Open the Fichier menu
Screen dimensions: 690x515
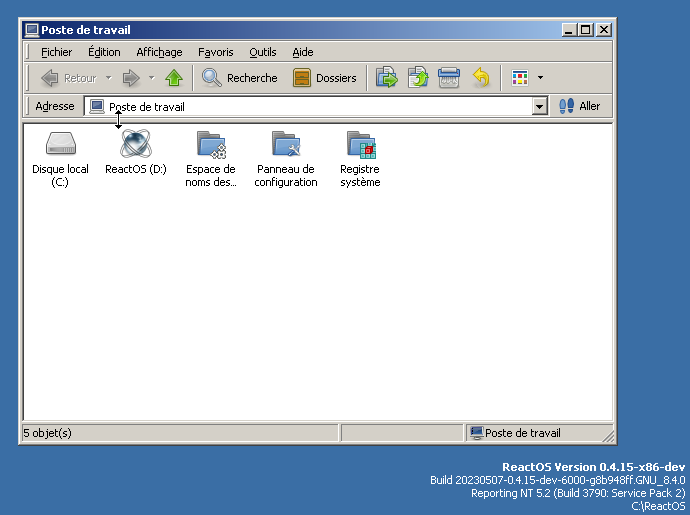tap(56, 52)
